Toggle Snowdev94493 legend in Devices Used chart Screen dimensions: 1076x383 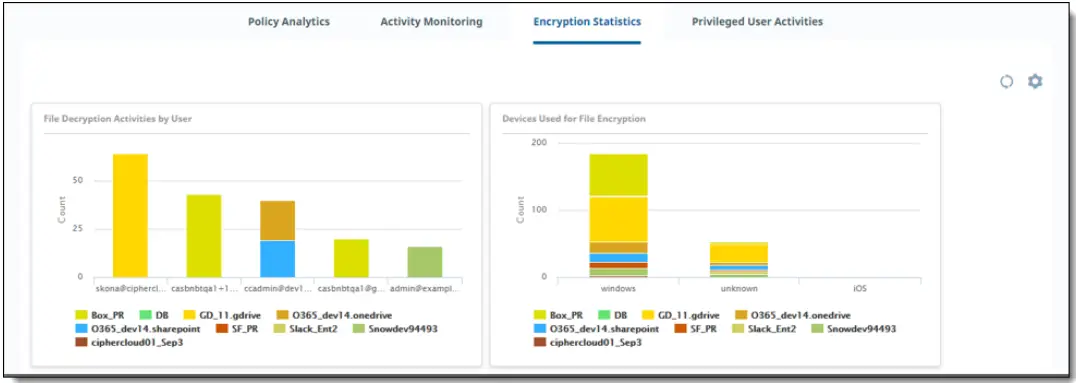pos(853,329)
